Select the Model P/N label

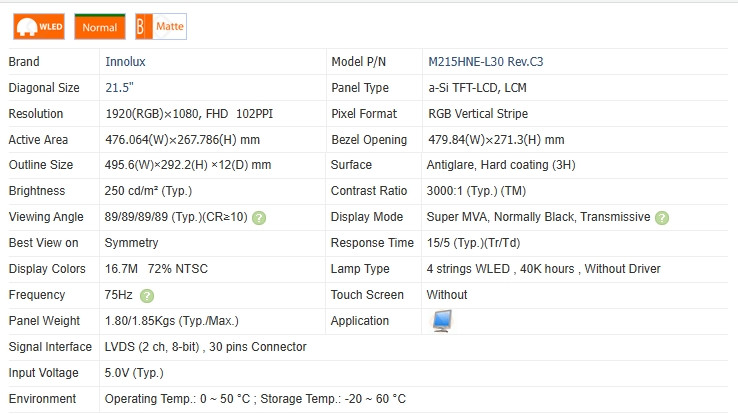(359, 62)
